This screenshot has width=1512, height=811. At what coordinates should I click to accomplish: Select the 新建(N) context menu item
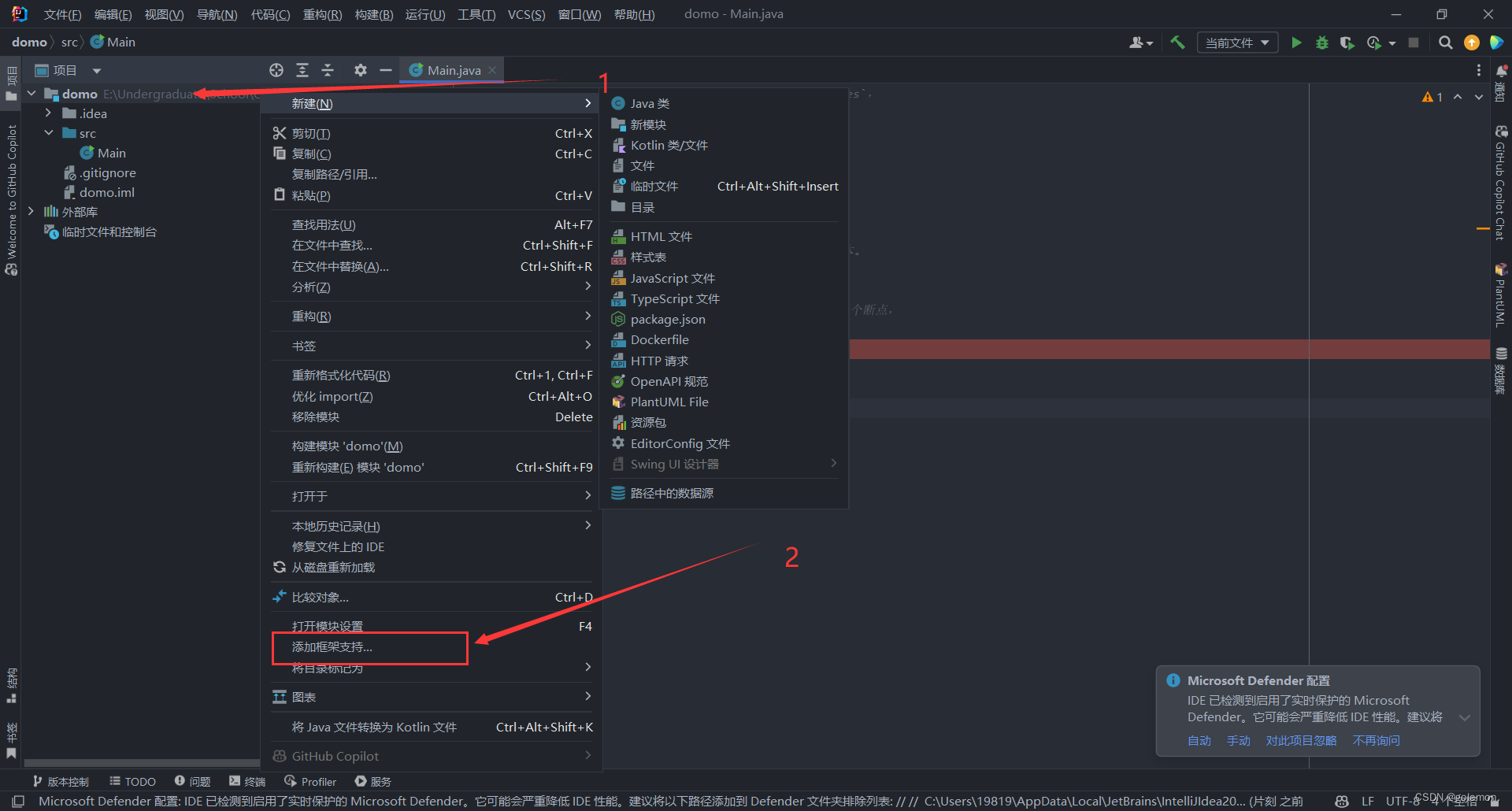click(x=432, y=103)
